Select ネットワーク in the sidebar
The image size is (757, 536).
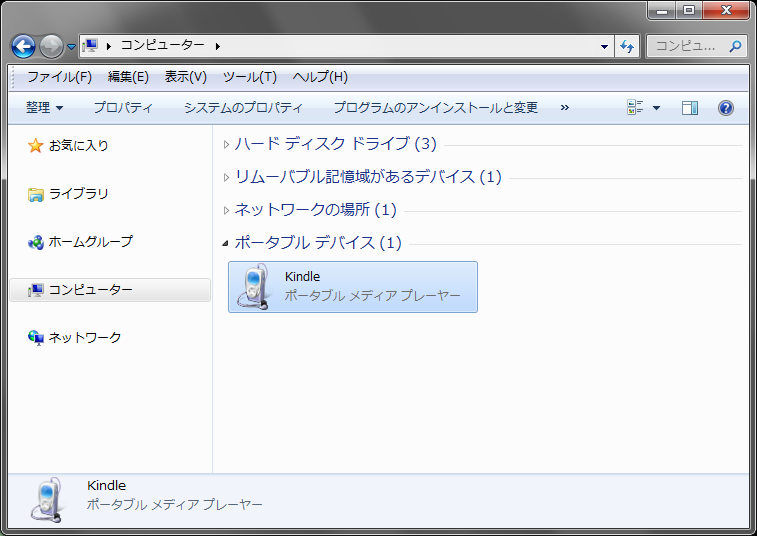pos(85,338)
